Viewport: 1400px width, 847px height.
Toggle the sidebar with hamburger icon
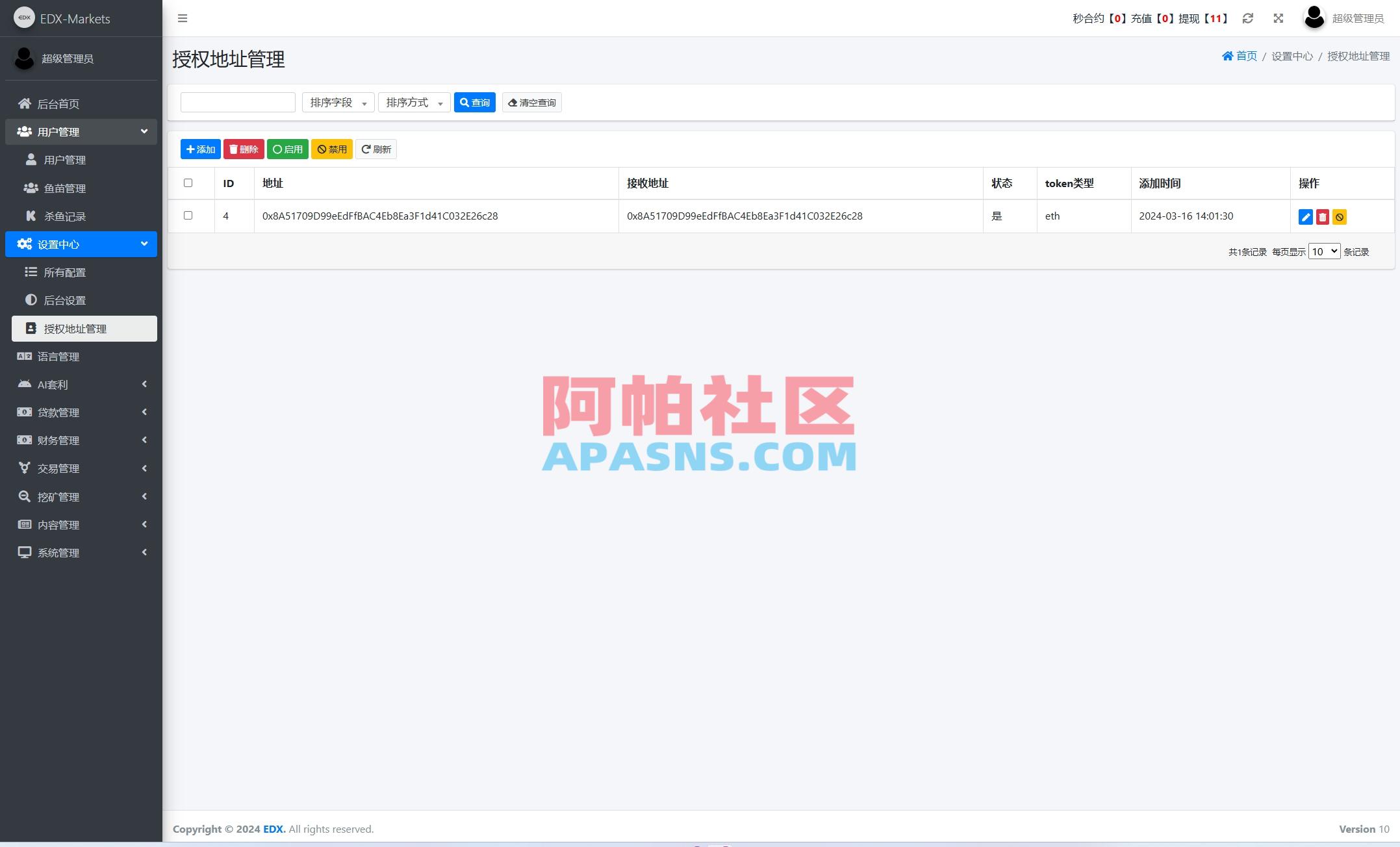[183, 18]
